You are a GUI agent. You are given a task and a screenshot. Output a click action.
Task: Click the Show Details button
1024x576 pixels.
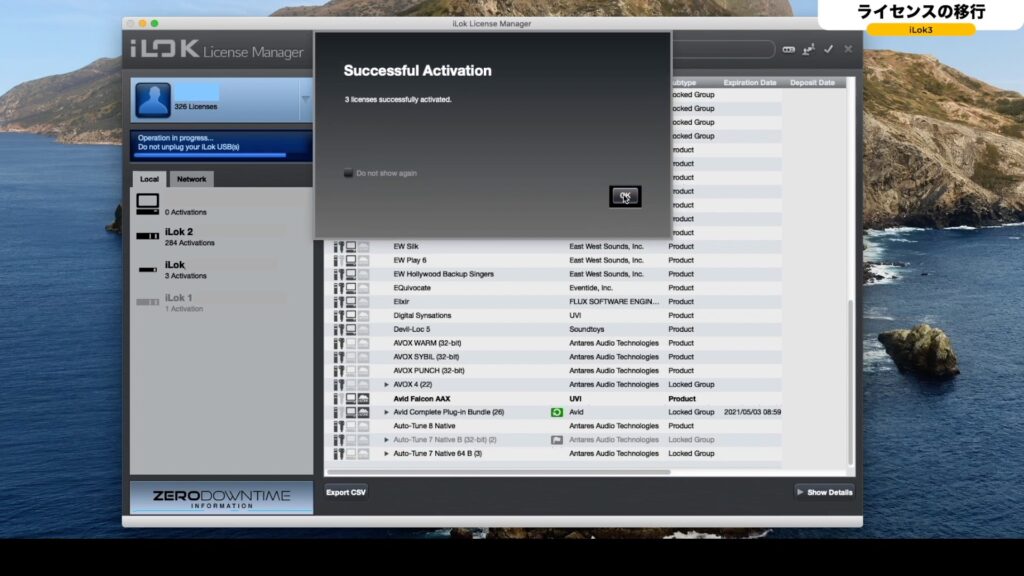point(825,492)
